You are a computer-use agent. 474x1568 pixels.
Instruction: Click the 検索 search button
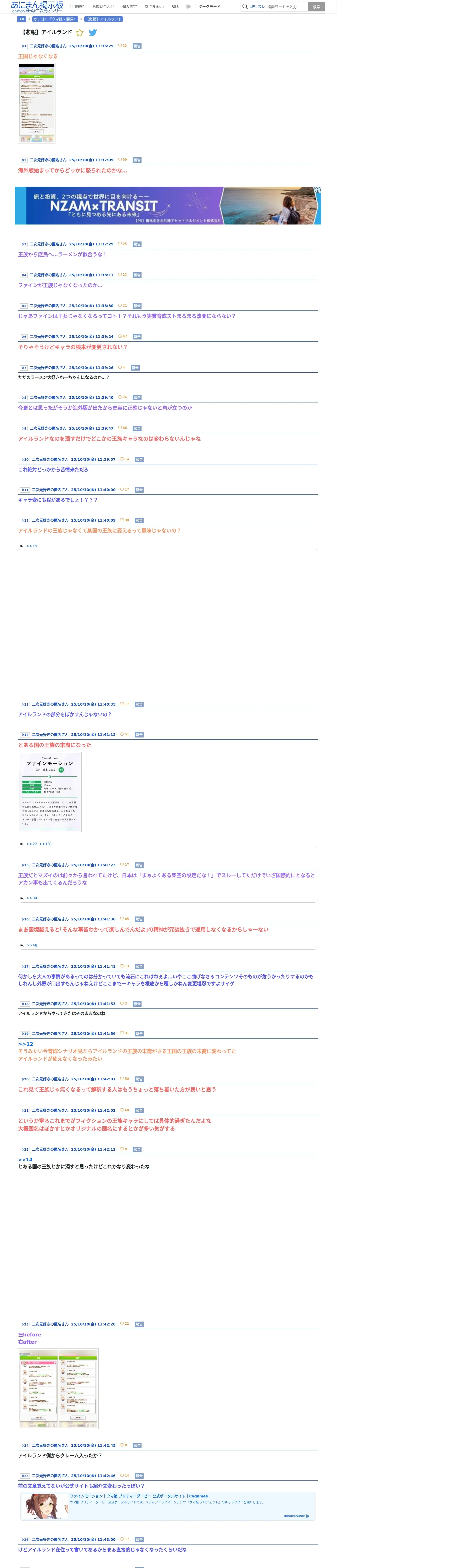point(316,7)
